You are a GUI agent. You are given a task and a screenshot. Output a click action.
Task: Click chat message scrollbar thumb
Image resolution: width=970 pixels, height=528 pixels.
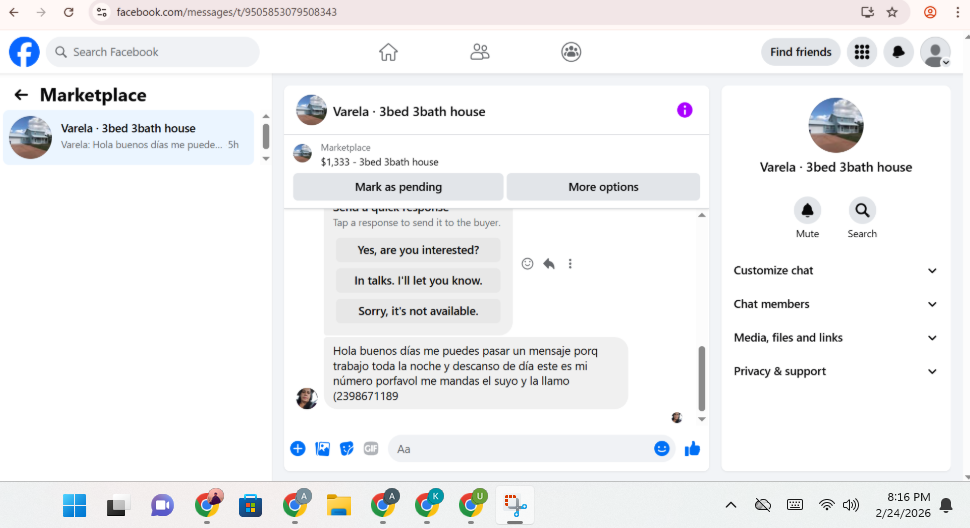tap(702, 378)
